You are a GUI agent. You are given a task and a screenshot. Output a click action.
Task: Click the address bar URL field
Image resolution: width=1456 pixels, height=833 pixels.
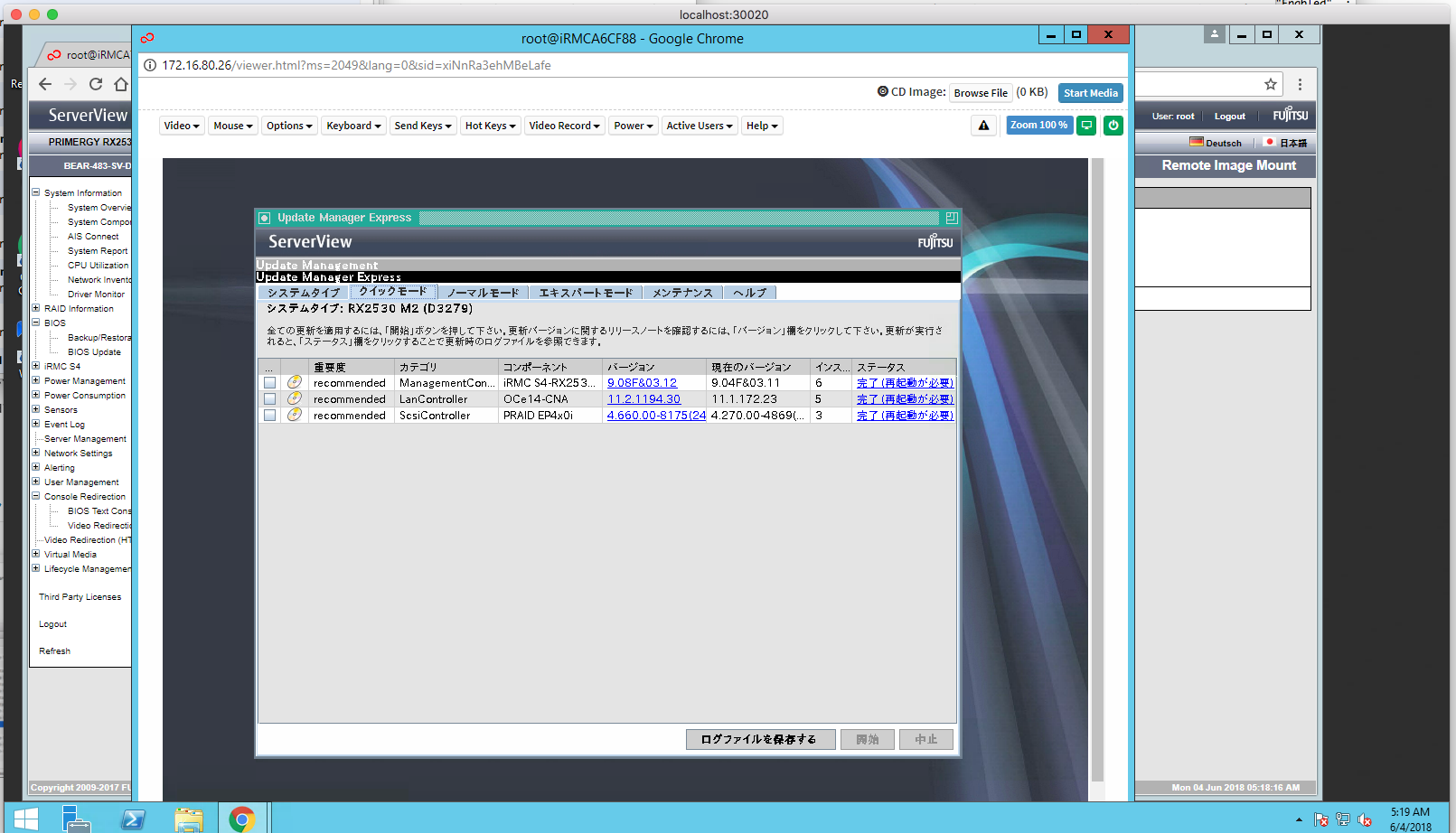point(633,65)
